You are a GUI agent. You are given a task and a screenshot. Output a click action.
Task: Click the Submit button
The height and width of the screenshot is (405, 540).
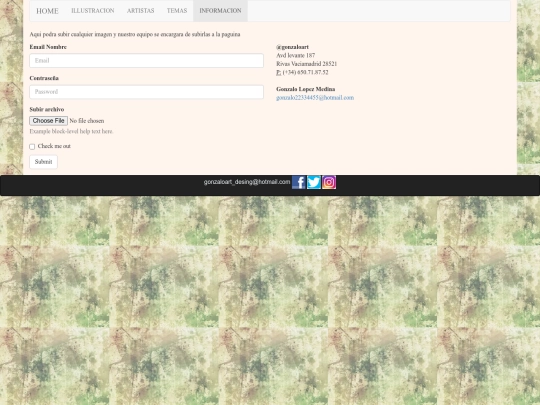(x=43, y=162)
